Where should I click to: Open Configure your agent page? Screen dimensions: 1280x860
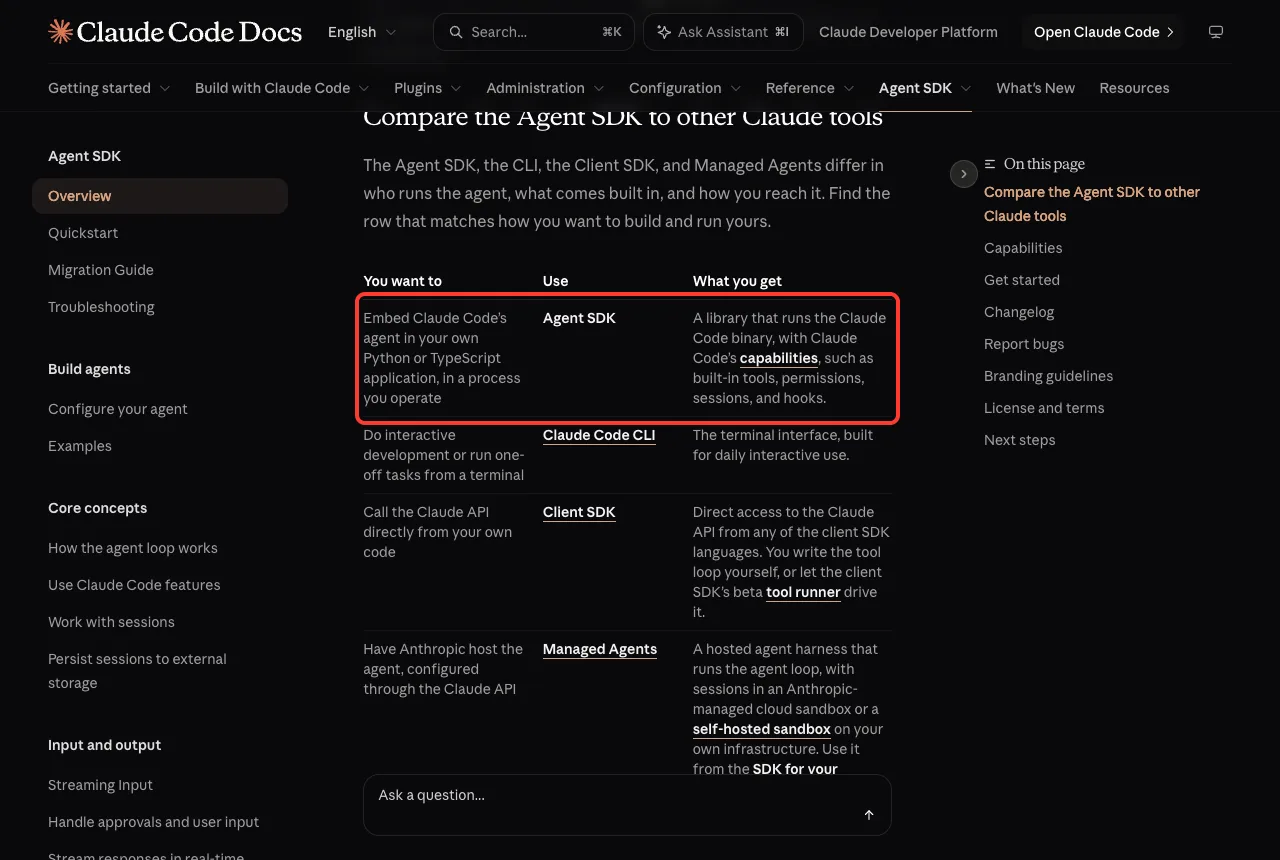[118, 409]
